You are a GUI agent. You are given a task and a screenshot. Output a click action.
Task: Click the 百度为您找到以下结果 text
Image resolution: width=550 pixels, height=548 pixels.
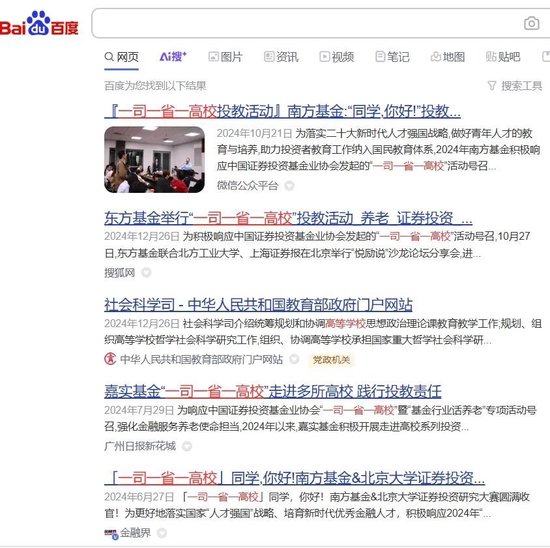(155, 86)
